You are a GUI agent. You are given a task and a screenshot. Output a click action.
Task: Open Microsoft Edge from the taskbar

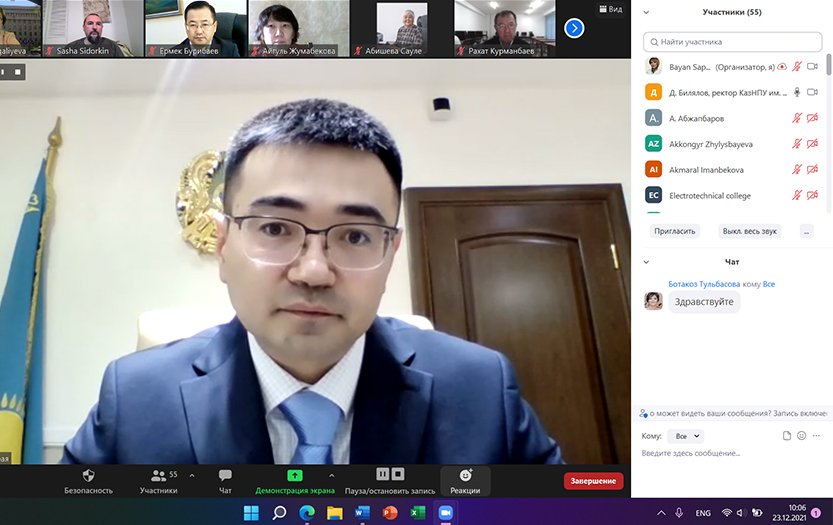coord(307,513)
